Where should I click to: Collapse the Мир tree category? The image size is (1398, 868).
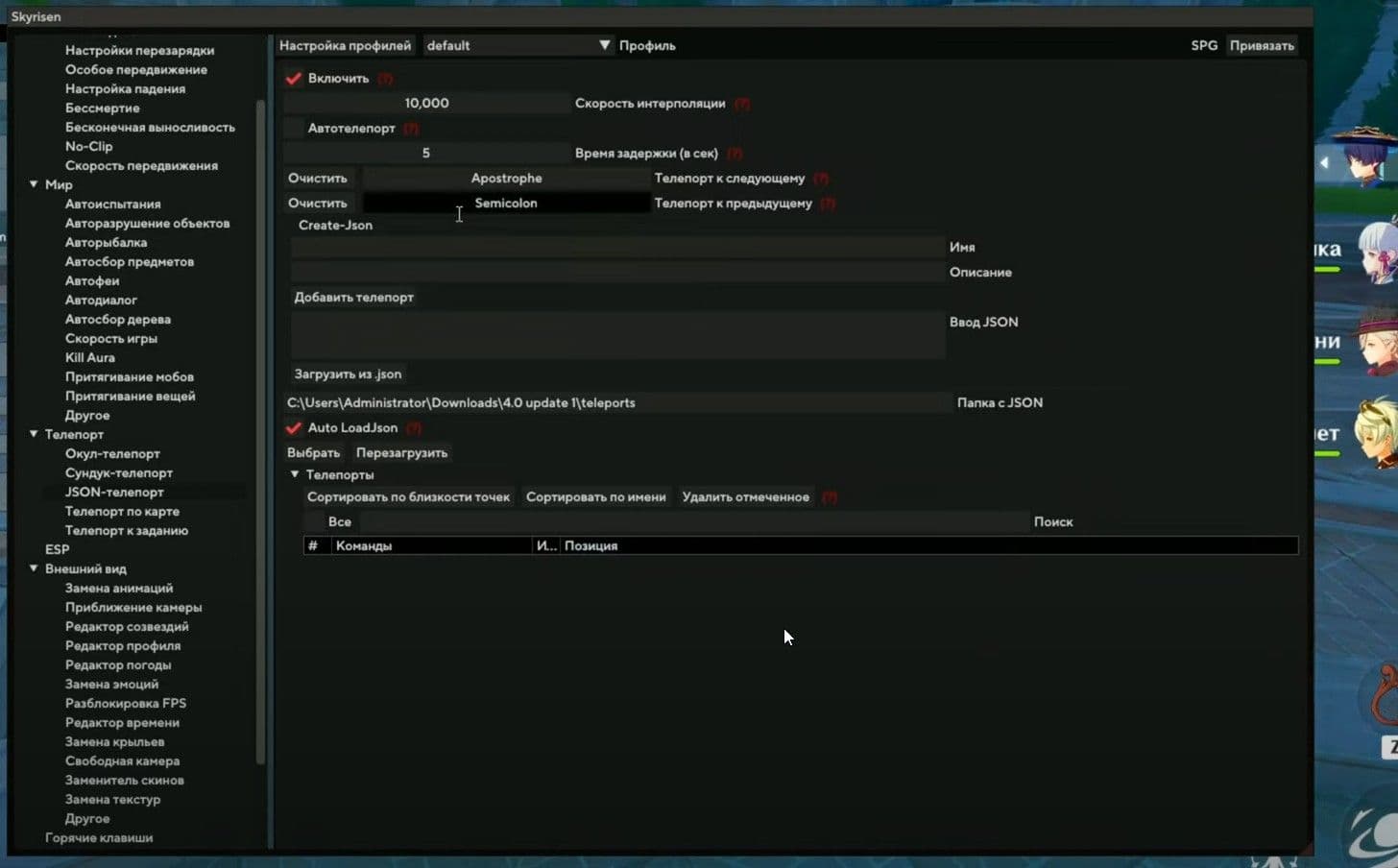(x=34, y=184)
